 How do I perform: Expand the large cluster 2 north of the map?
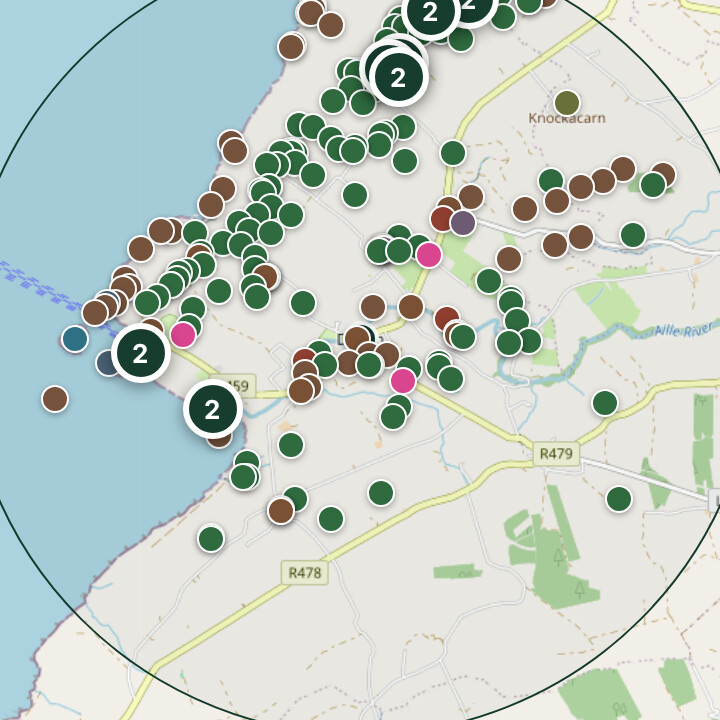[x=399, y=77]
